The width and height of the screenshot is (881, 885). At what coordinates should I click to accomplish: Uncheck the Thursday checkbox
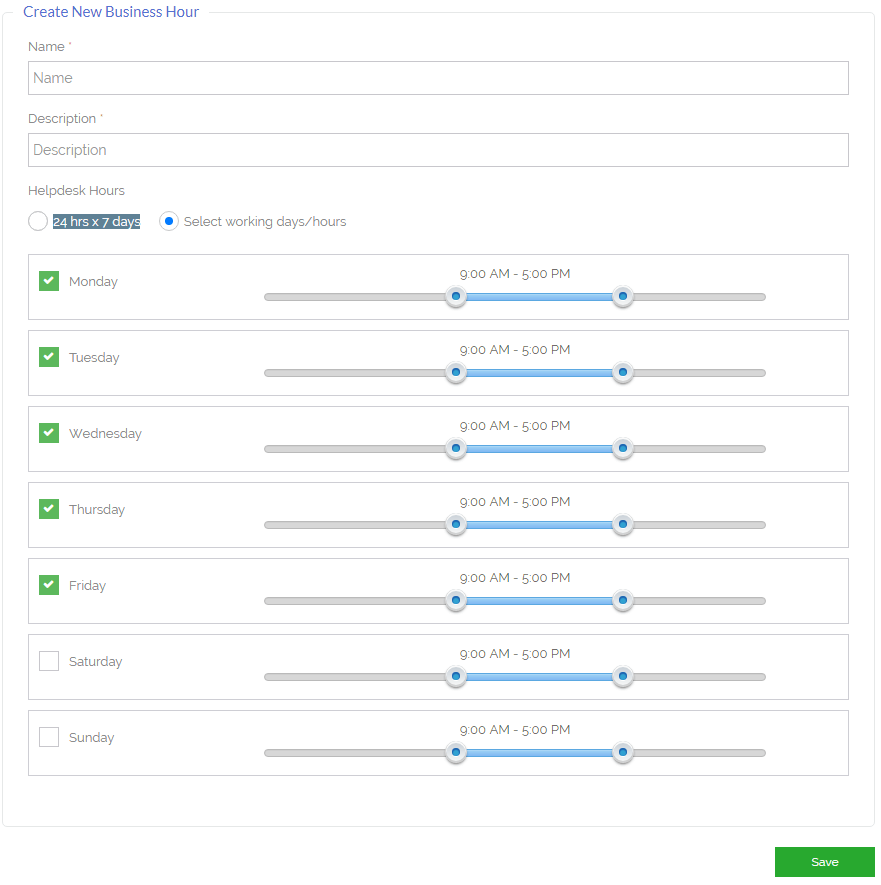pos(49,509)
